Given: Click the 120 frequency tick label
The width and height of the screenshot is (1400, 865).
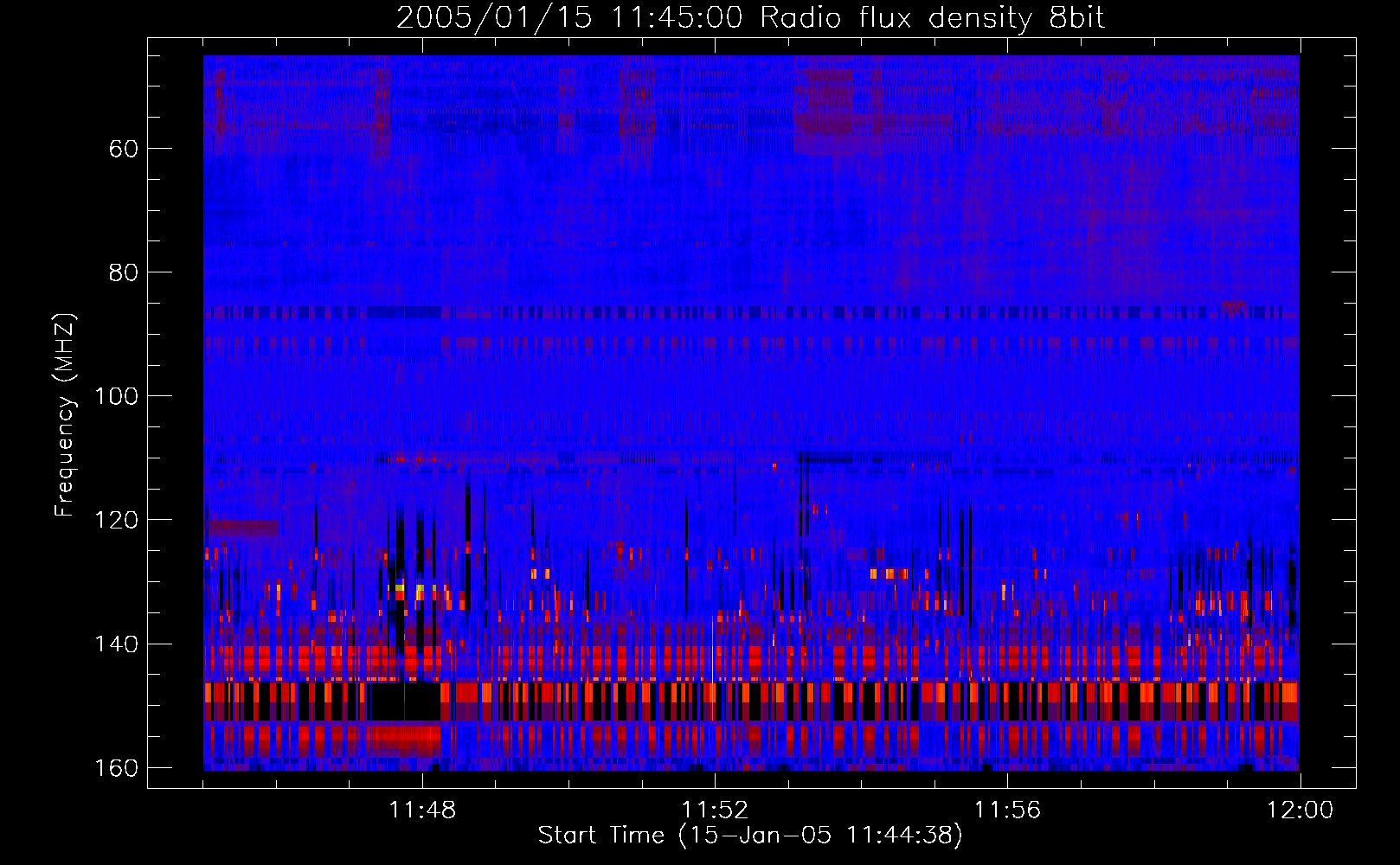Looking at the screenshot, I should tap(116, 520).
